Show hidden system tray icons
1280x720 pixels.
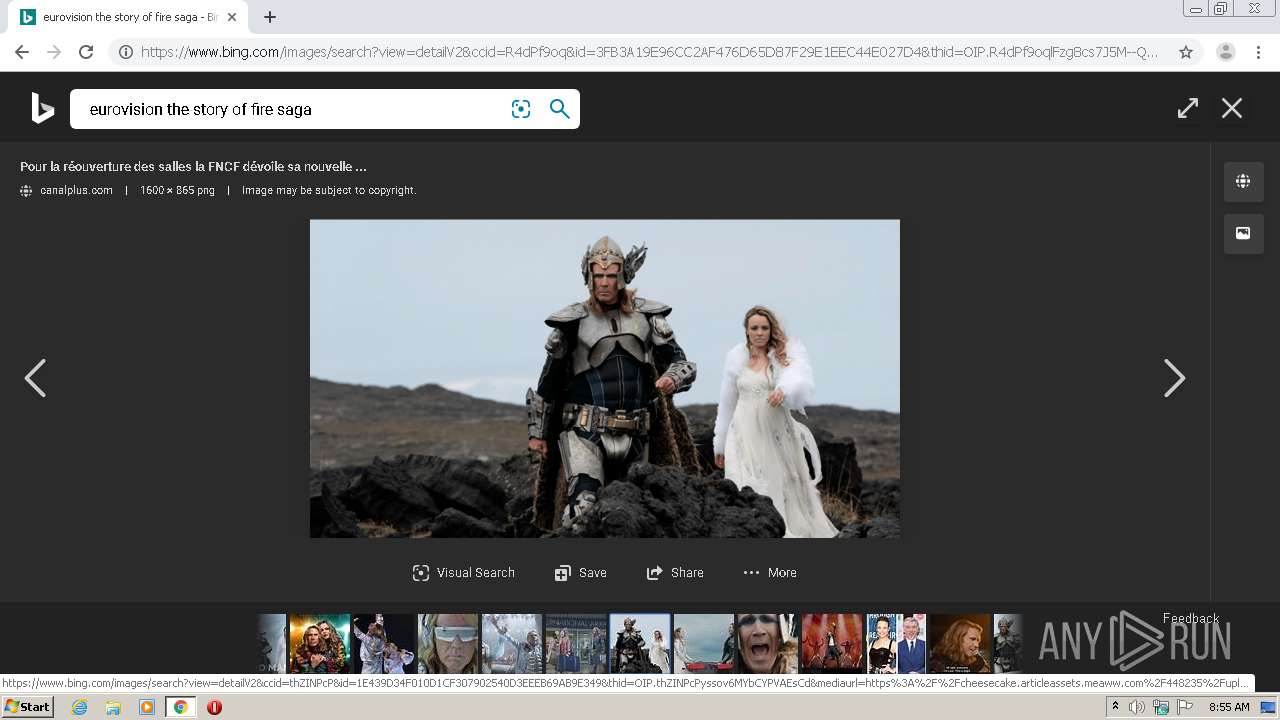pyautogui.click(x=1115, y=707)
